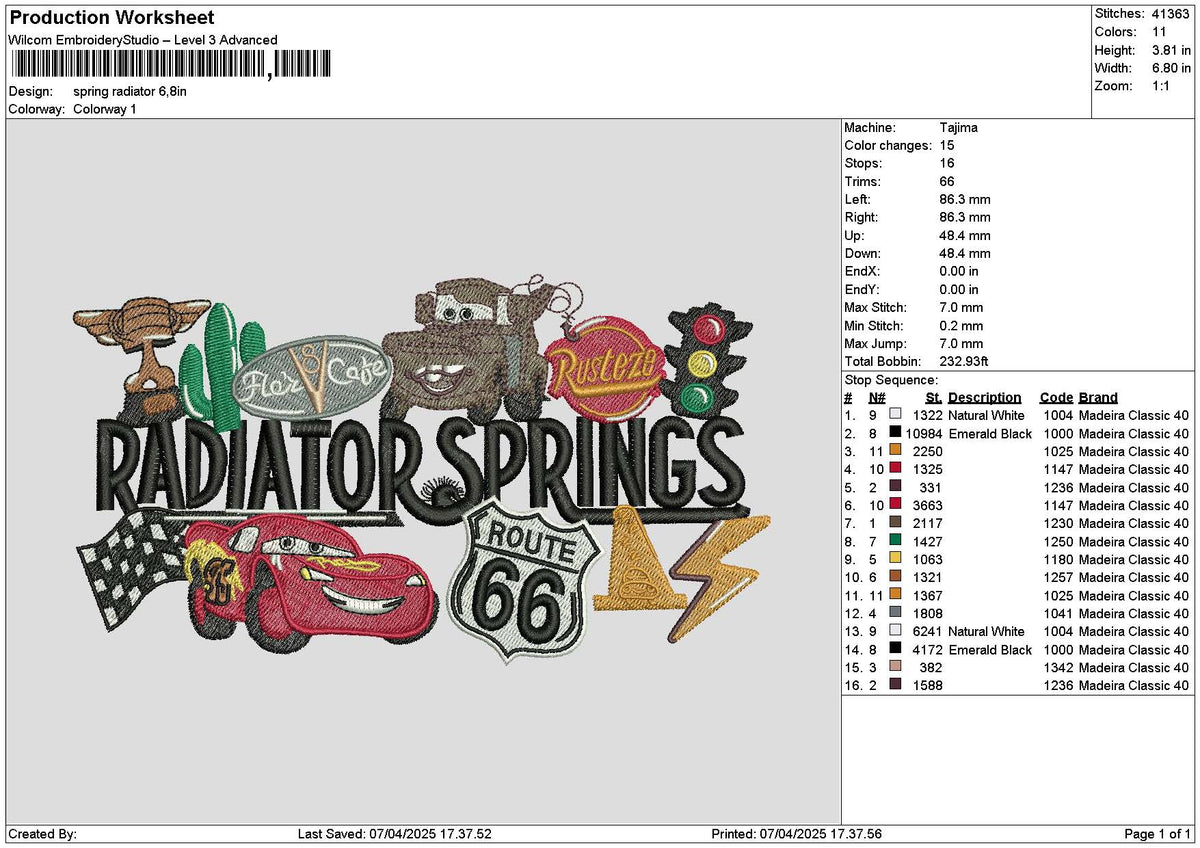Click the Stop Sequence heading

coord(891,379)
